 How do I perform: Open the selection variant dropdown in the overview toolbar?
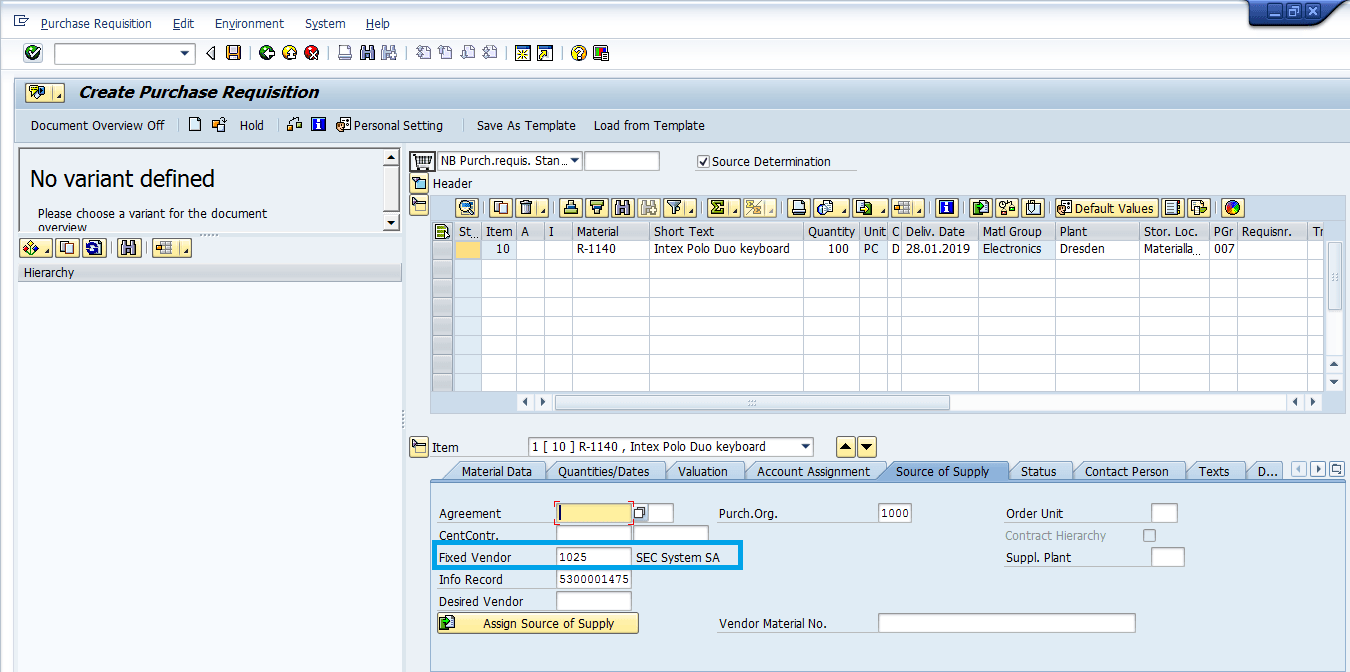tap(36, 248)
